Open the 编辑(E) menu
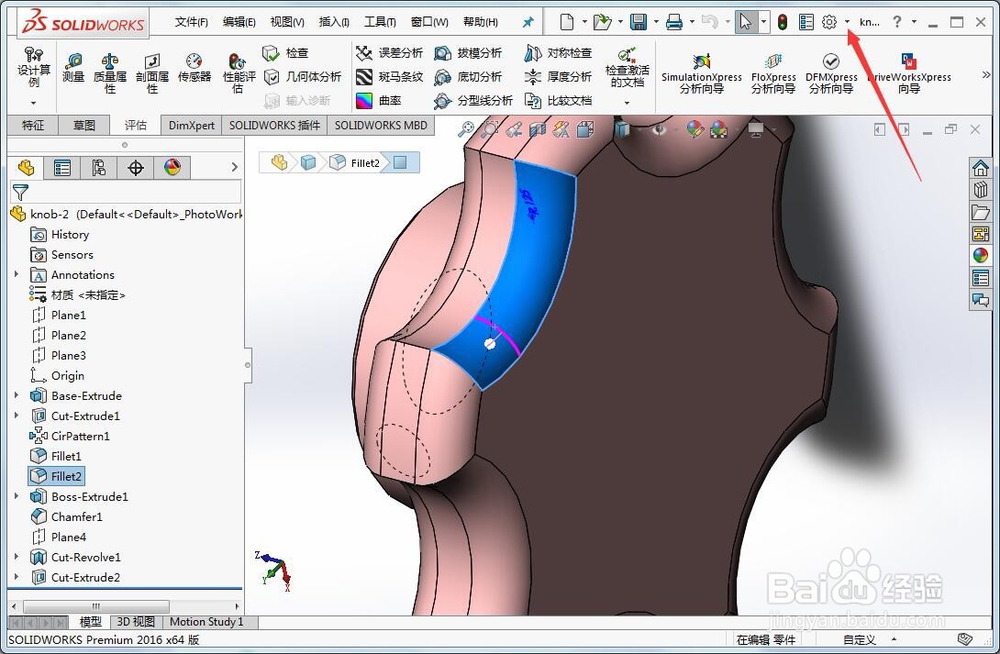This screenshot has width=1000, height=654. [x=239, y=22]
